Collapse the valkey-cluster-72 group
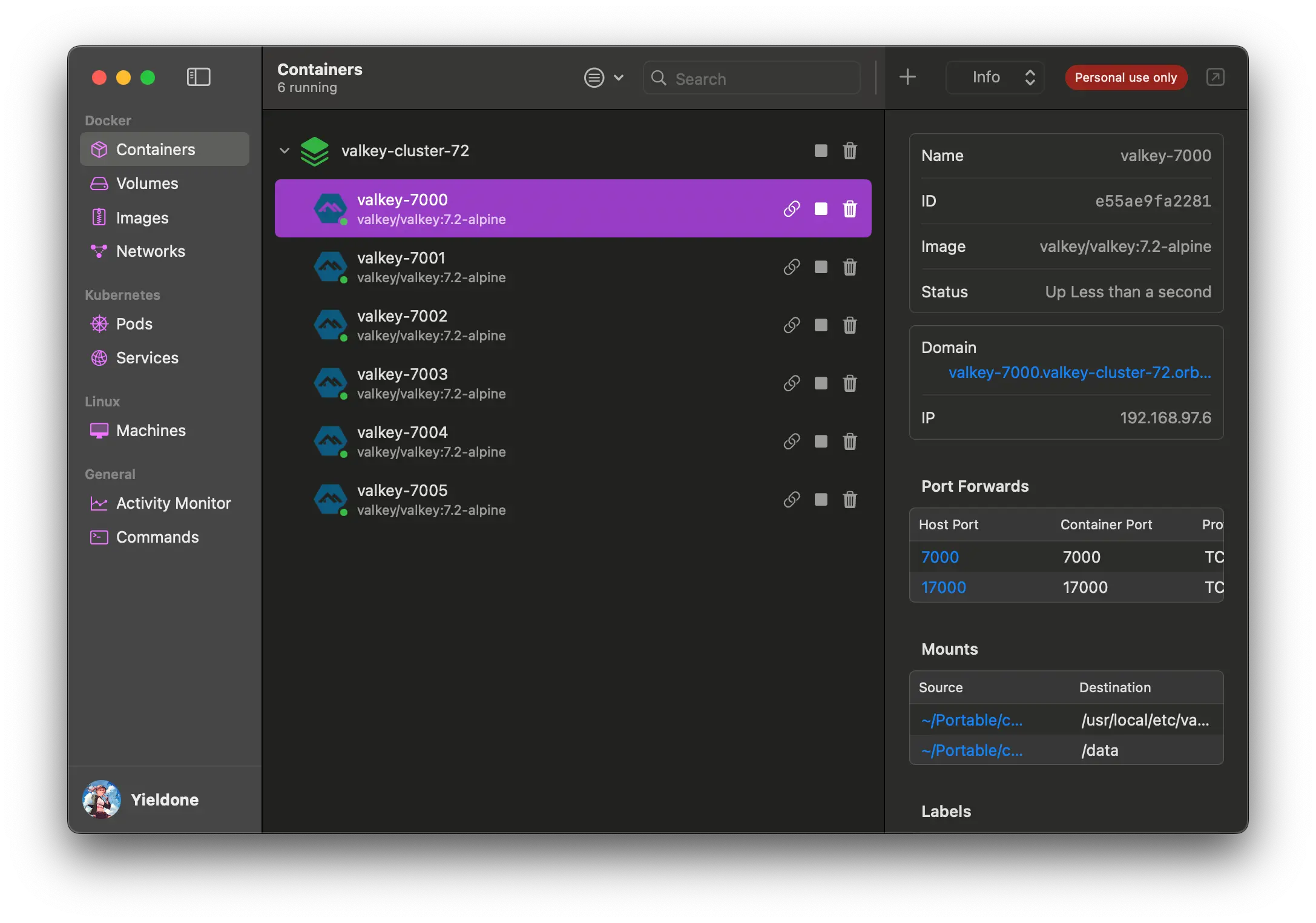 (x=285, y=151)
